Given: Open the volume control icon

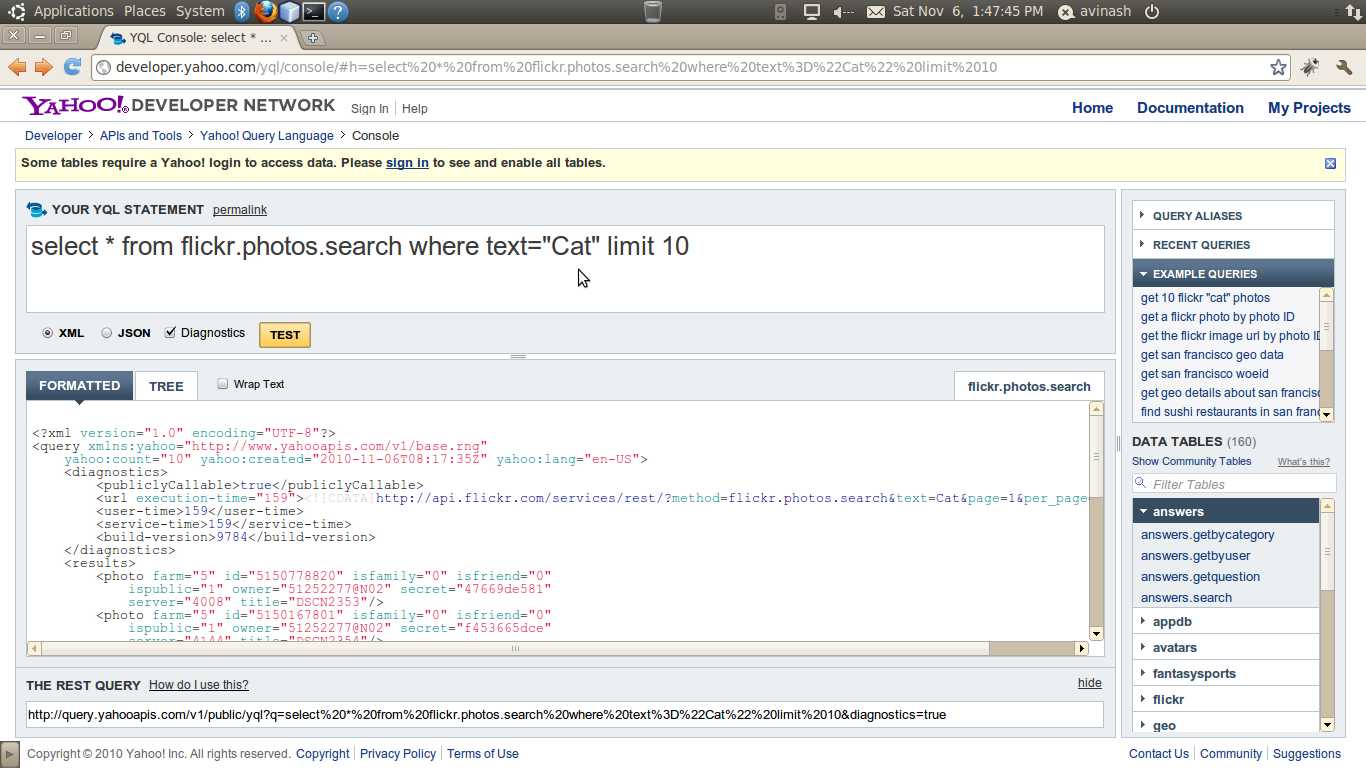Looking at the screenshot, I should click(x=844, y=12).
